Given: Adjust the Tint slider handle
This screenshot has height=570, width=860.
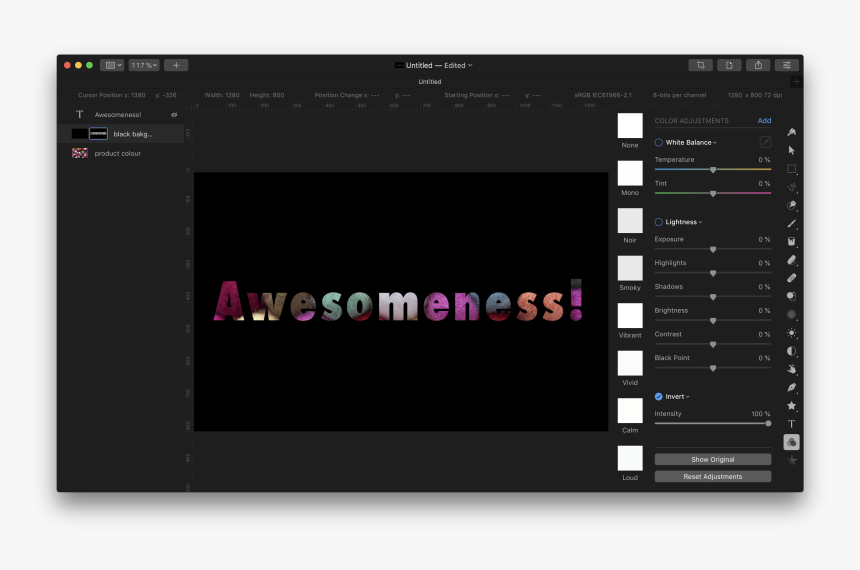Looking at the screenshot, I should click(x=713, y=194).
